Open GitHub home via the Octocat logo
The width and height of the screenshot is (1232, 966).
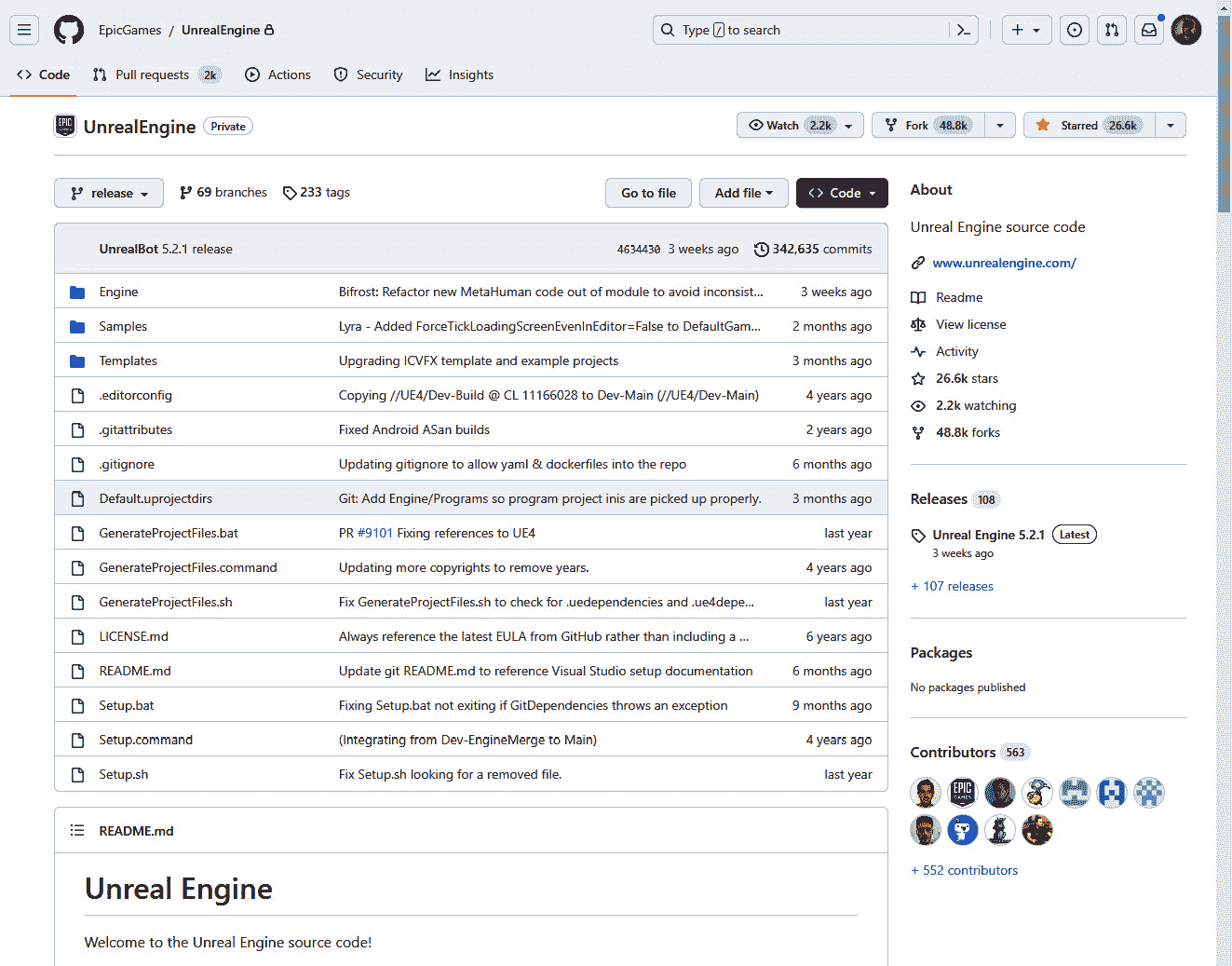69,29
